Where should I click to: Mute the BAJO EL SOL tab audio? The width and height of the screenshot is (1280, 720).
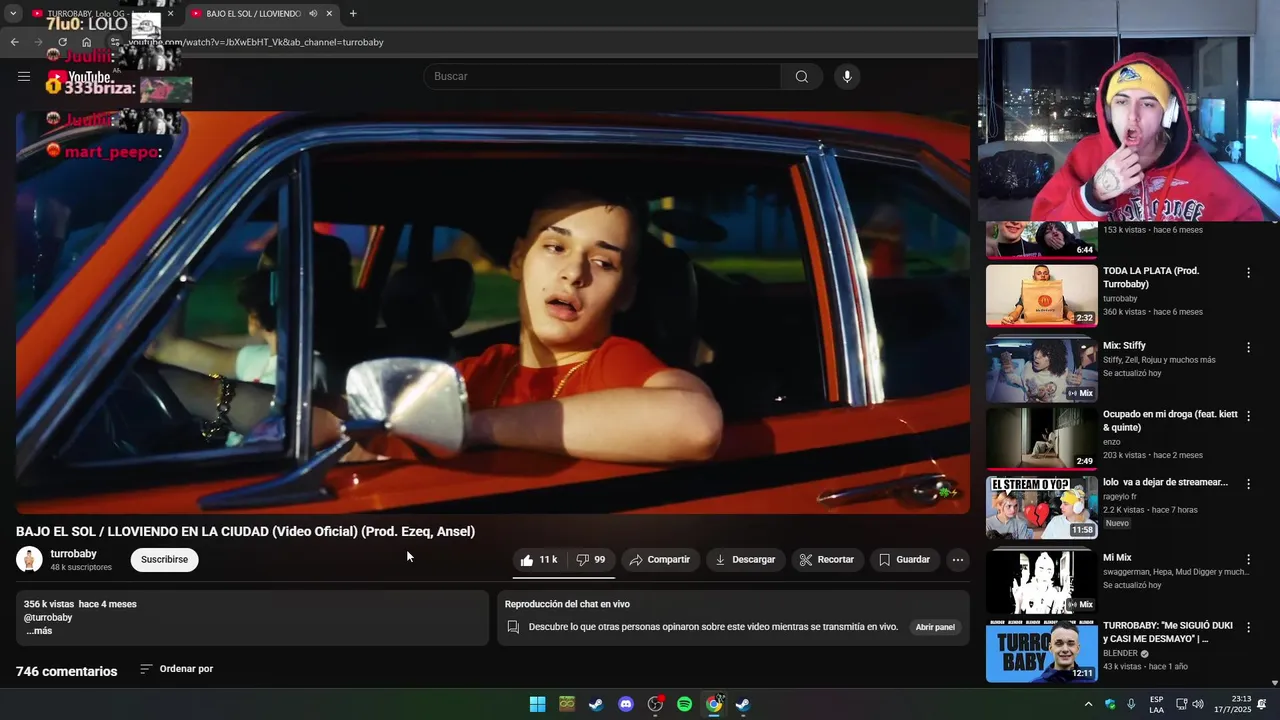313,14
